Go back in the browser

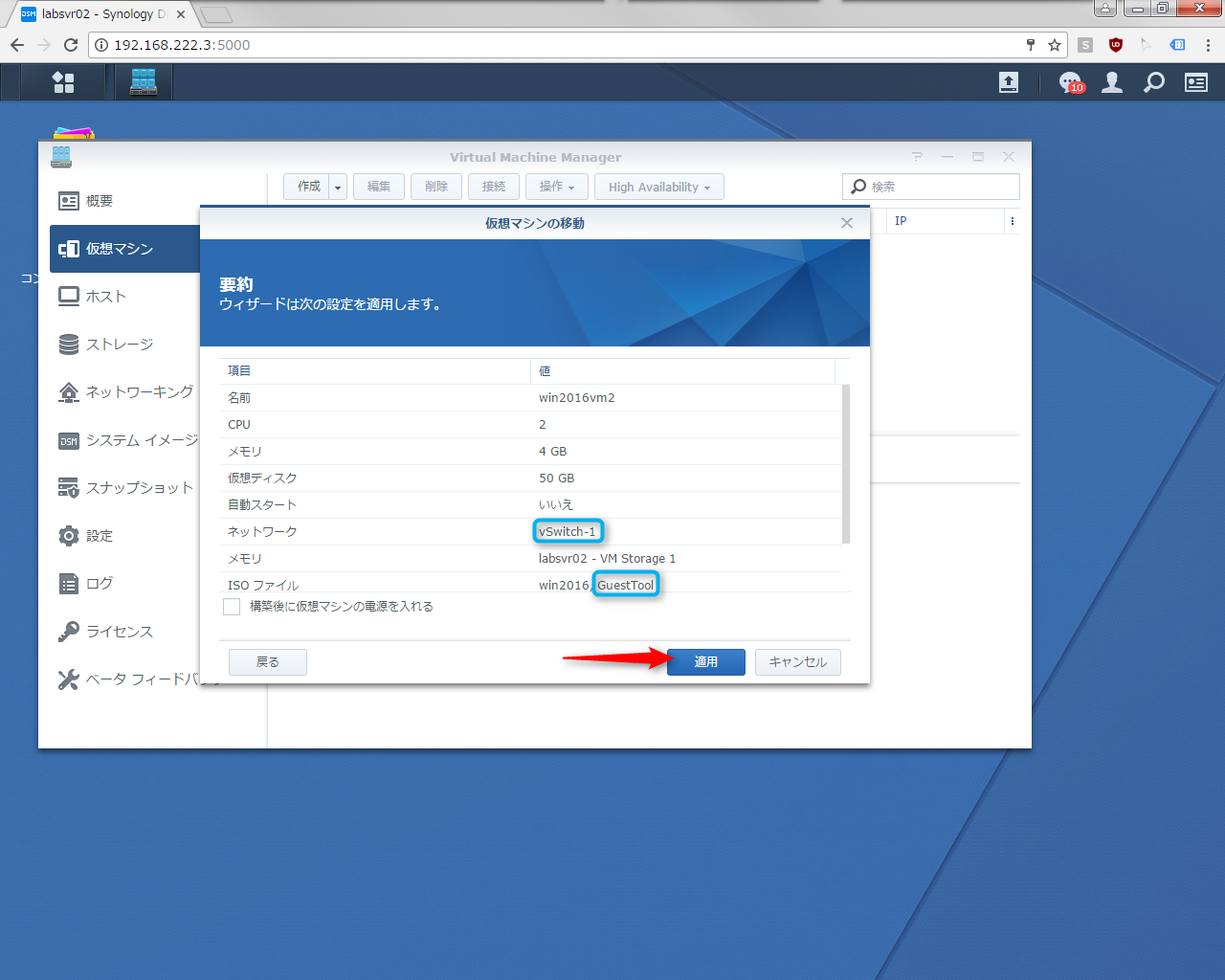click(x=17, y=45)
